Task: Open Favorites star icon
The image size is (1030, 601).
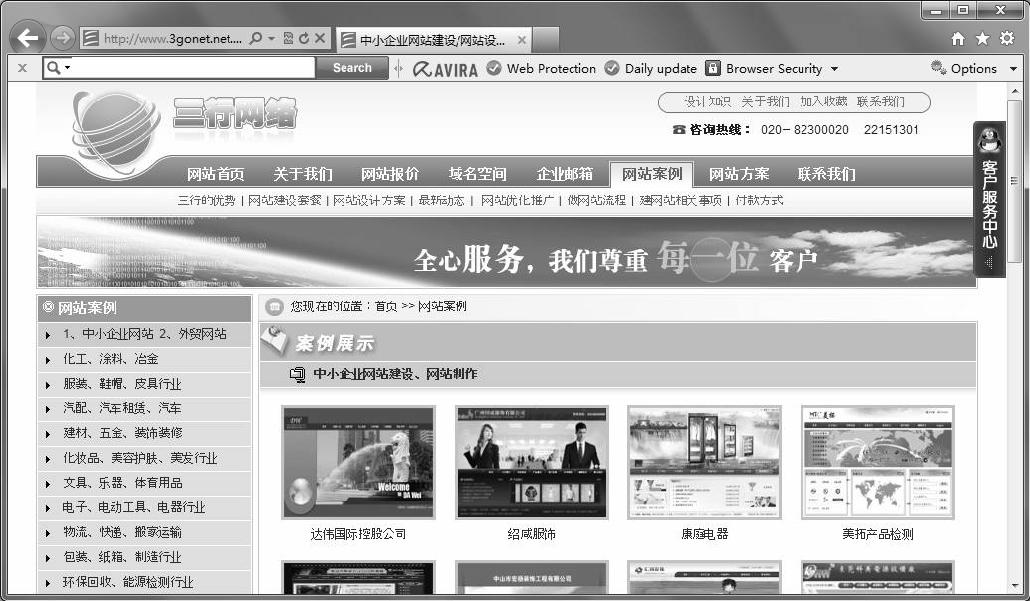Action: [982, 39]
